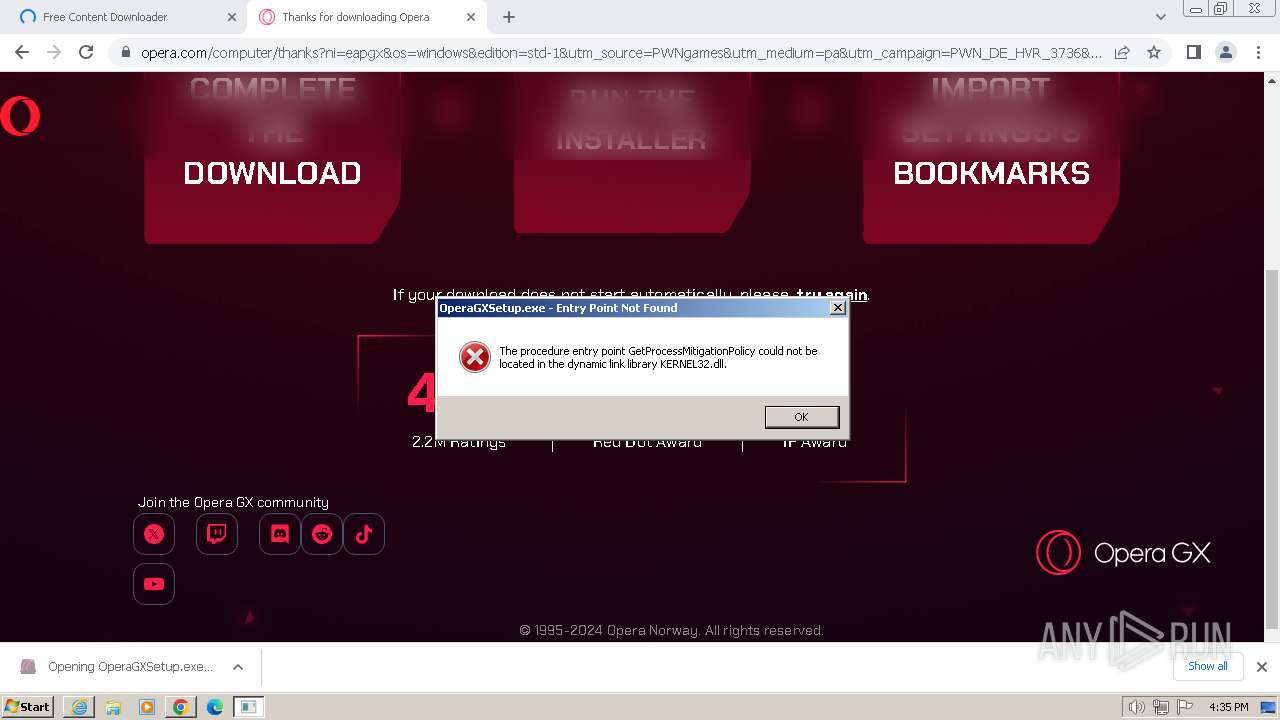This screenshot has height=720, width=1280.
Task: Click the RUN THE INSTALLER step card
Action: pos(632,152)
